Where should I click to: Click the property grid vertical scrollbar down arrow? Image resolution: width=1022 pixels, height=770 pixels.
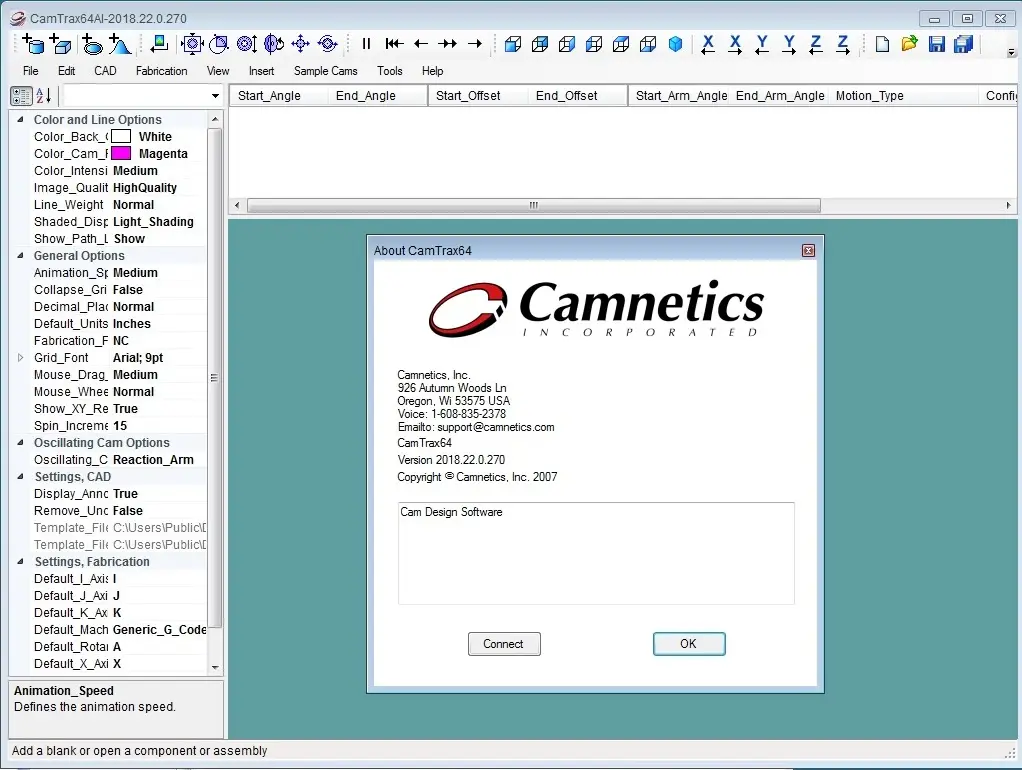pos(214,667)
